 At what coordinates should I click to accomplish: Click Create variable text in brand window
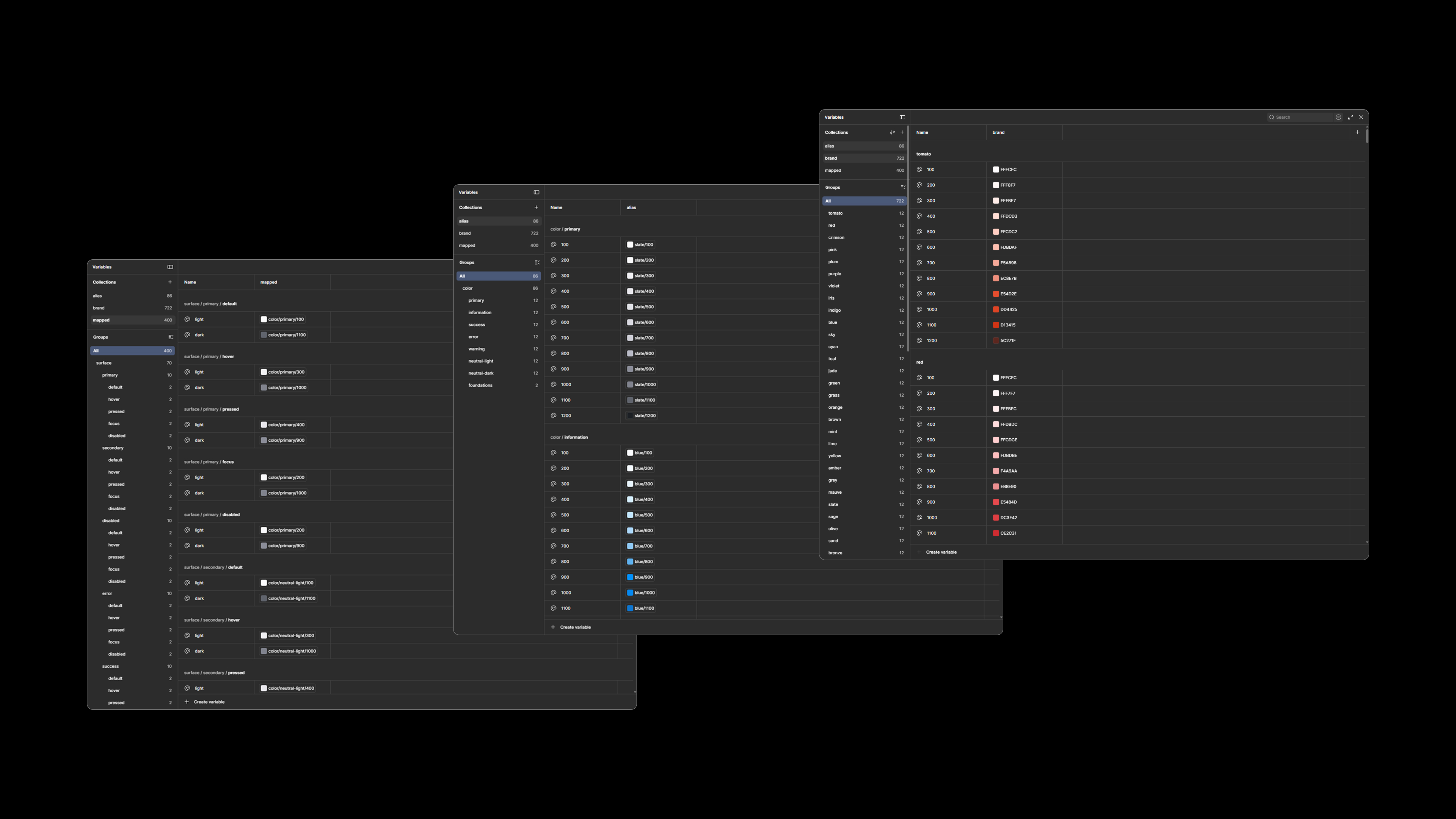941,552
